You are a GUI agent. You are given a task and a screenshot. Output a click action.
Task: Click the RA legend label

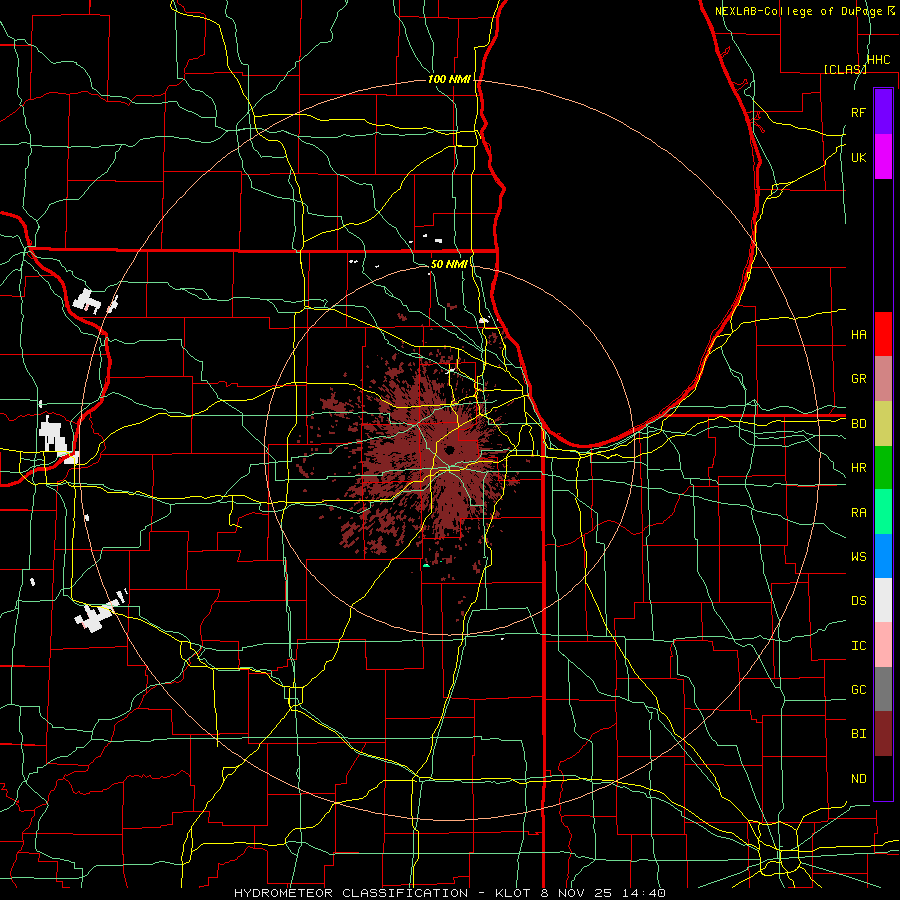pos(858,513)
